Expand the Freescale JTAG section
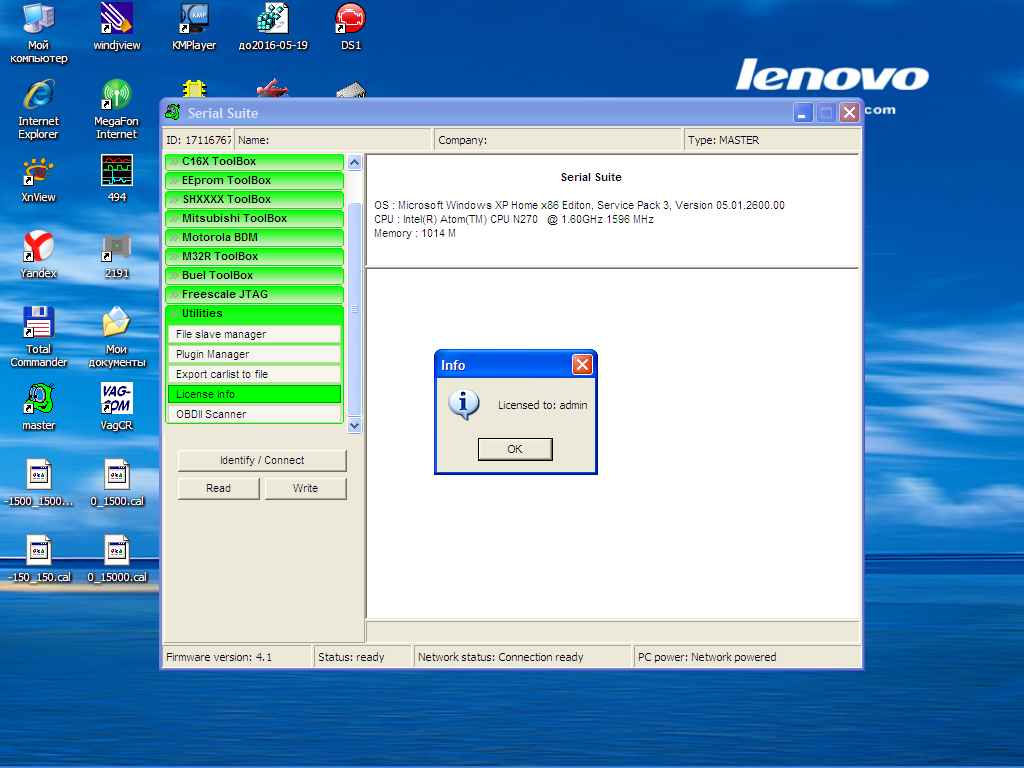The image size is (1024, 768). (x=255, y=294)
